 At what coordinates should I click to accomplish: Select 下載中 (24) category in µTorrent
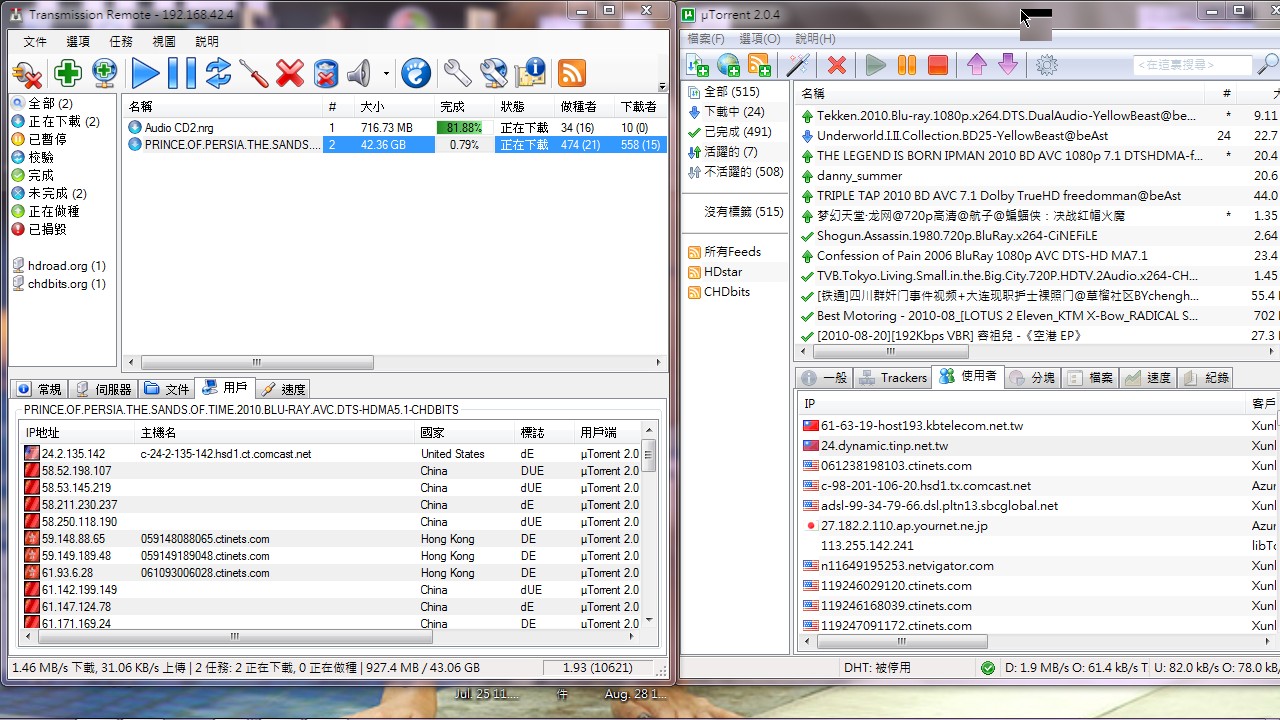727,111
